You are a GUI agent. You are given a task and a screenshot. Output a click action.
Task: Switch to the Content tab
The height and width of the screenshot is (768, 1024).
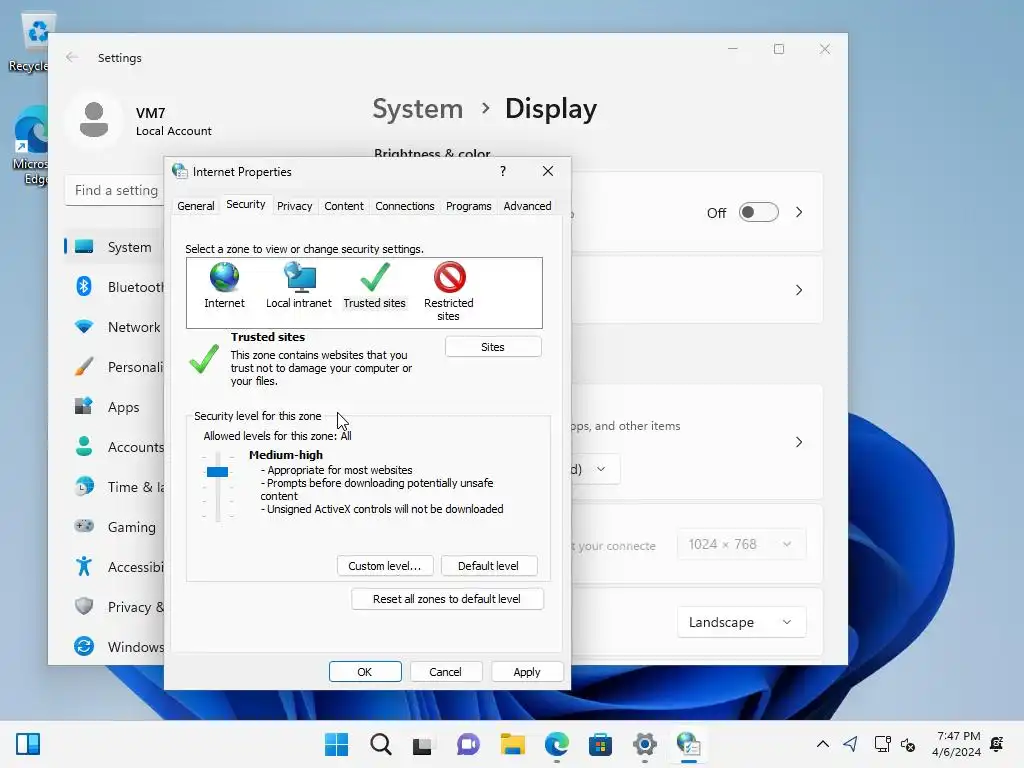point(344,206)
